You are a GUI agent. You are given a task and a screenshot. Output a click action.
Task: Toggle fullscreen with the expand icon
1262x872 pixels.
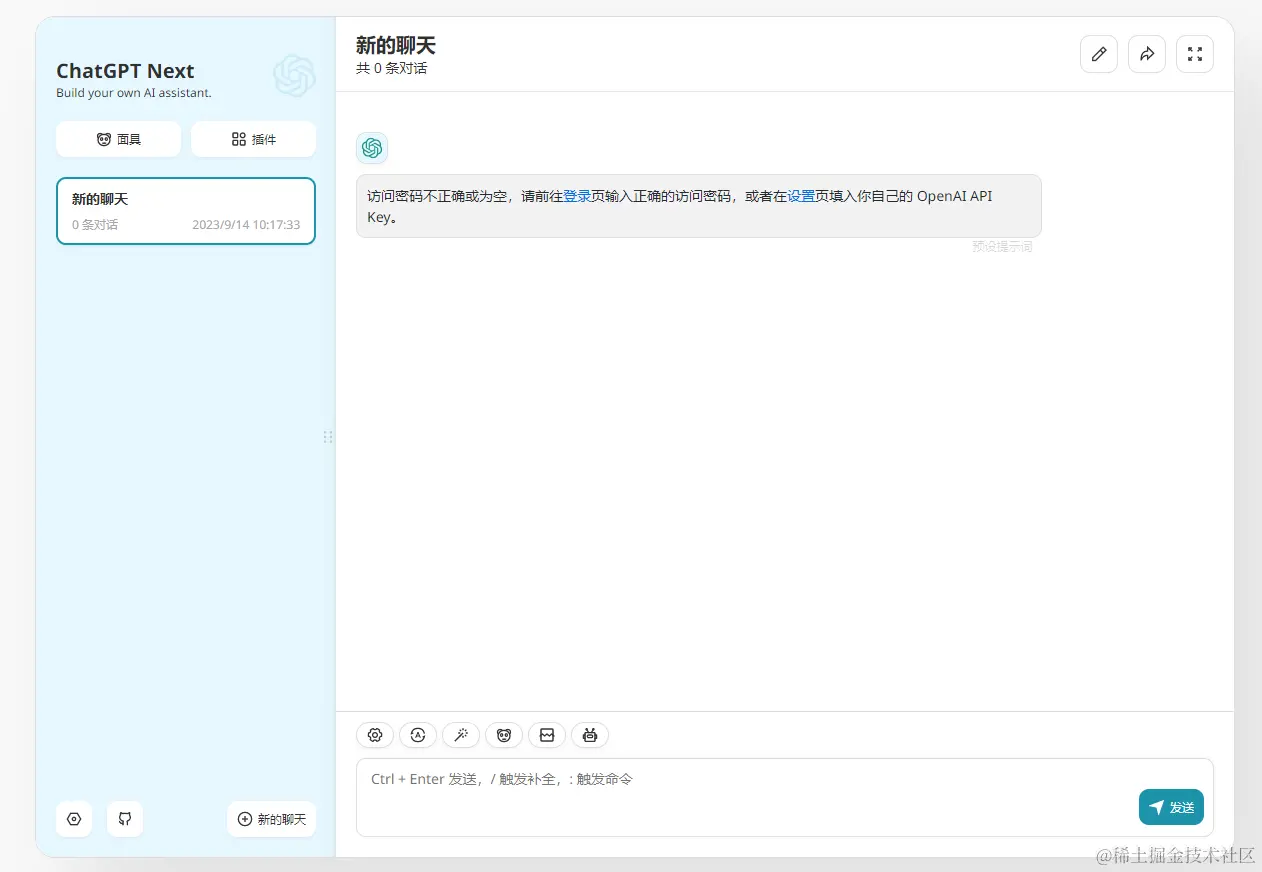point(1194,54)
